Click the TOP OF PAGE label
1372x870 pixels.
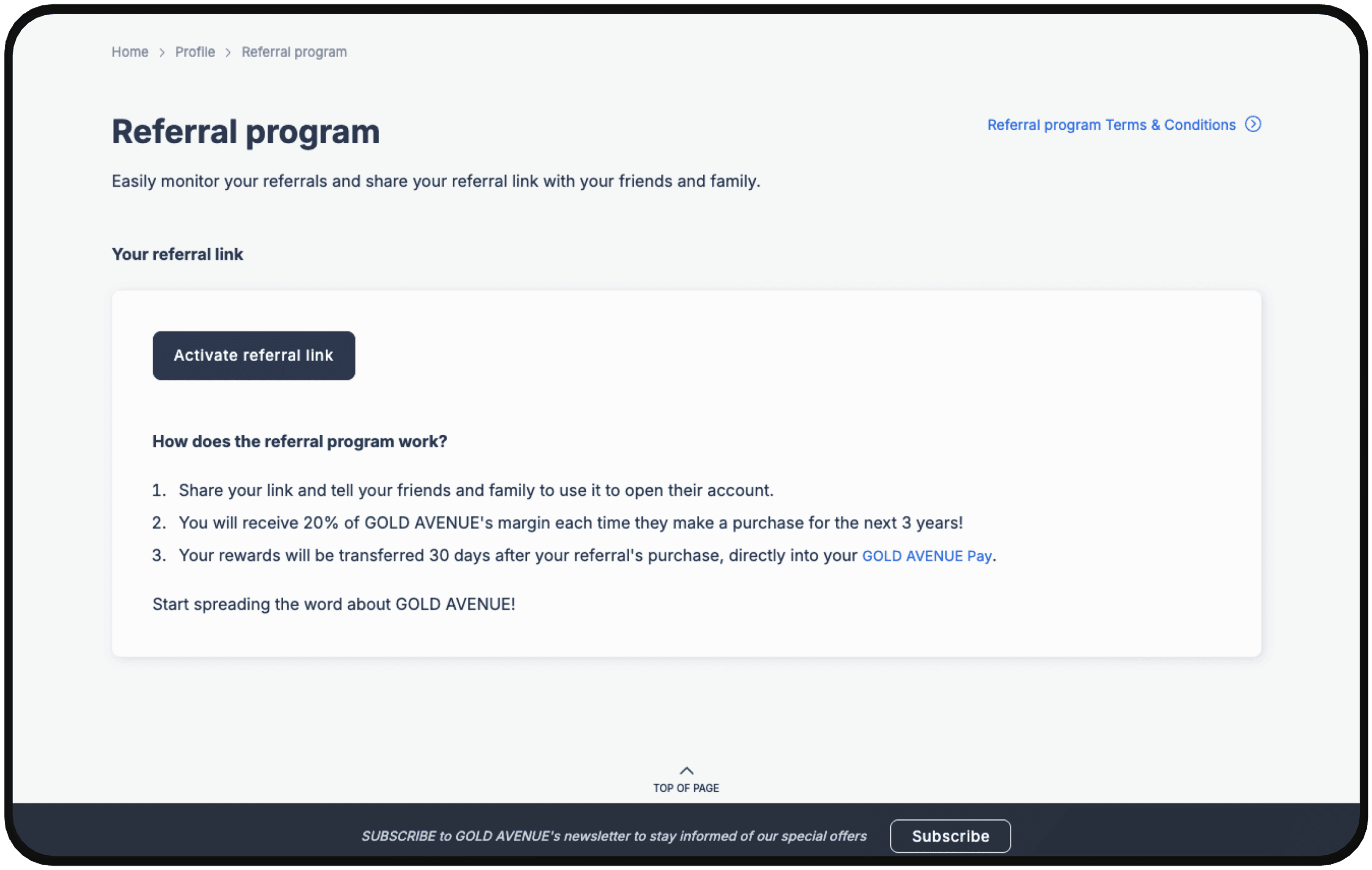coord(686,788)
